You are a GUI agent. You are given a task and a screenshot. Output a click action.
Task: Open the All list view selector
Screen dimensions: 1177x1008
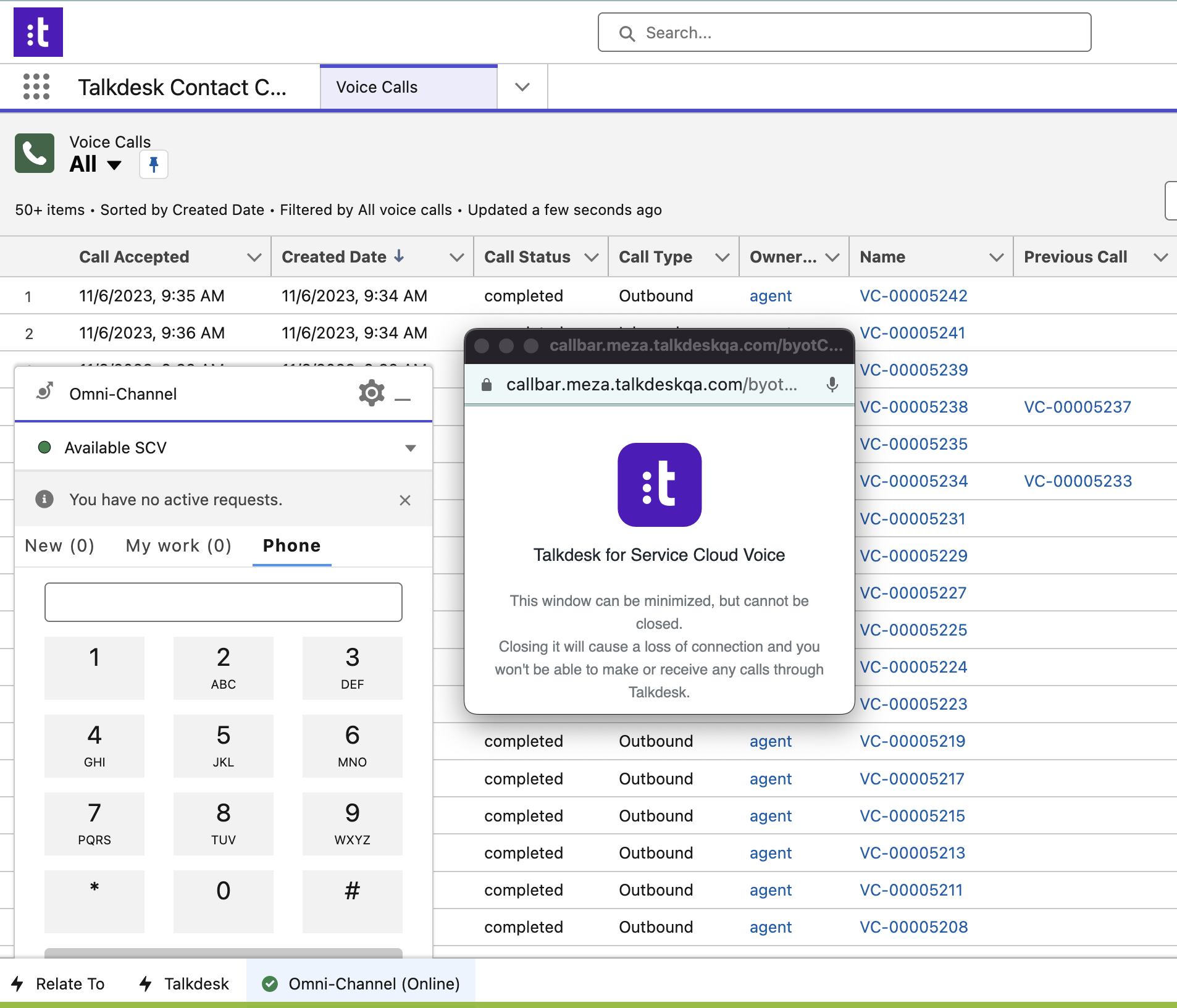(96, 164)
